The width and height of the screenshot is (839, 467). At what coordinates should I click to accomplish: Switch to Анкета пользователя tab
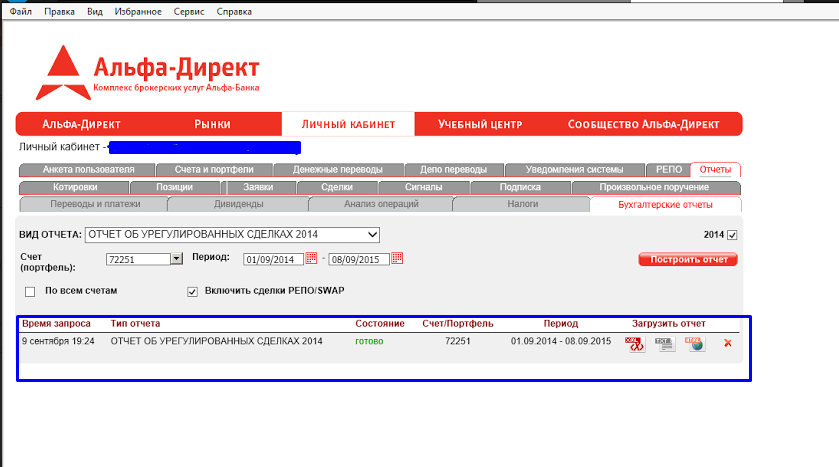pos(88,170)
